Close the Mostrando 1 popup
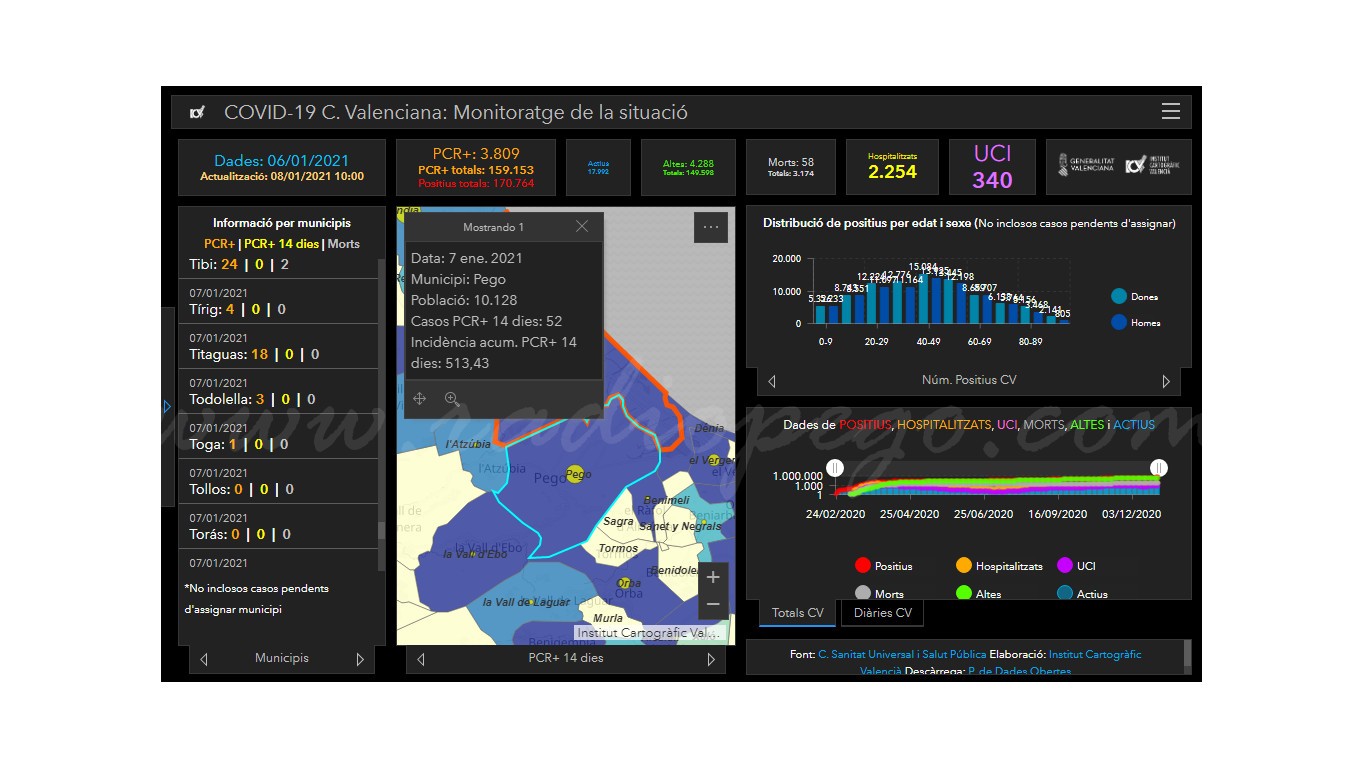The image size is (1366, 768). [582, 227]
